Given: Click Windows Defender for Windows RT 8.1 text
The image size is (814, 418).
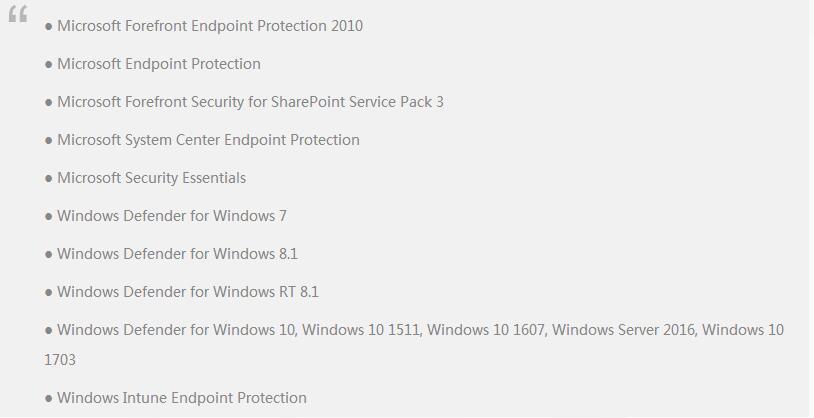Looking at the screenshot, I should (x=188, y=292).
